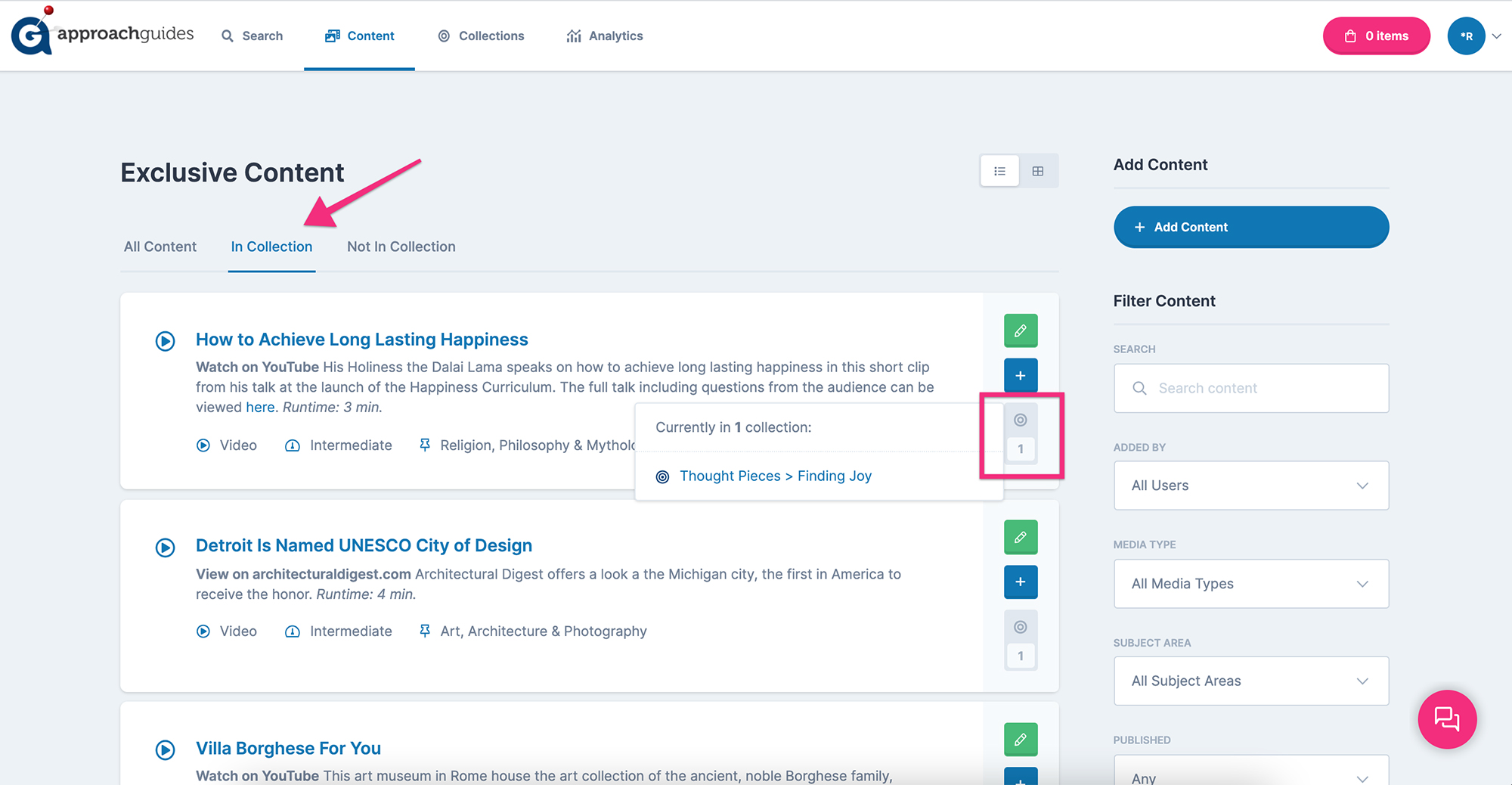Click Religion, Philosophy & Mythology subject tag
The image size is (1512, 785).
[x=527, y=445]
